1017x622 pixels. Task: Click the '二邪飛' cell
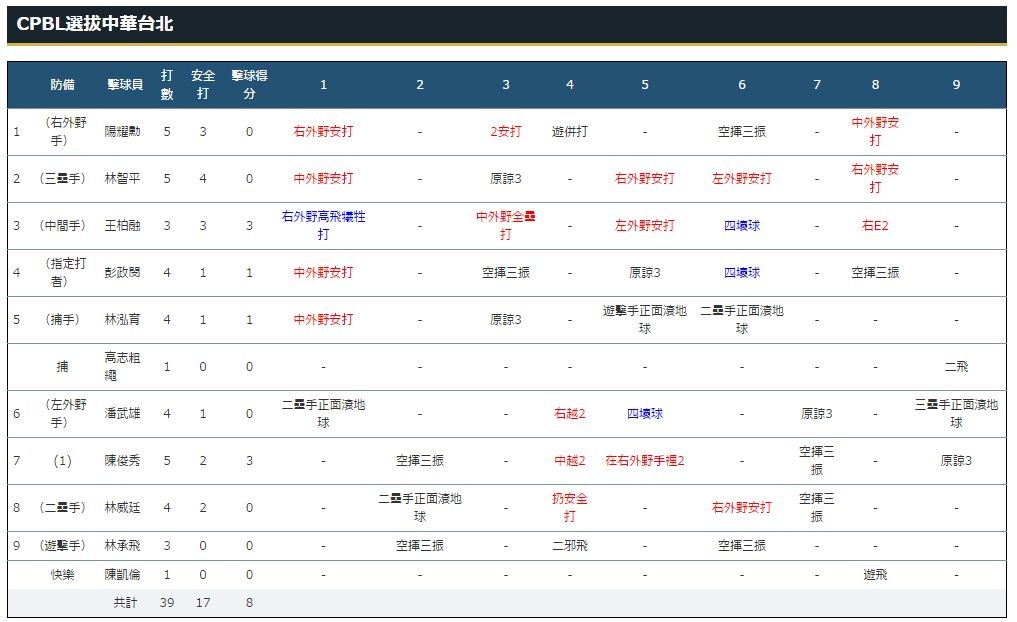pos(569,545)
